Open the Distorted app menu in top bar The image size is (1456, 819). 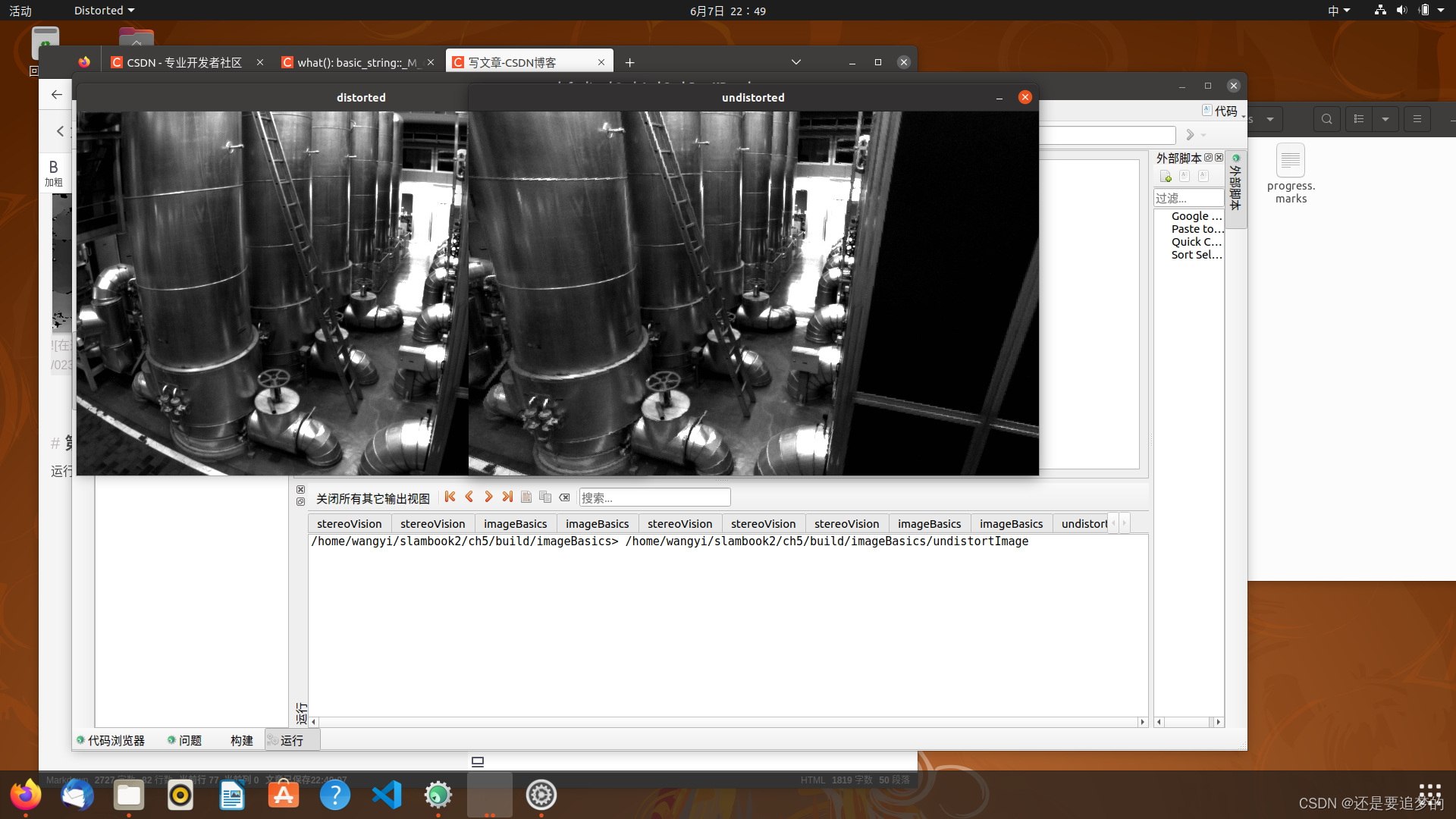[x=104, y=11]
